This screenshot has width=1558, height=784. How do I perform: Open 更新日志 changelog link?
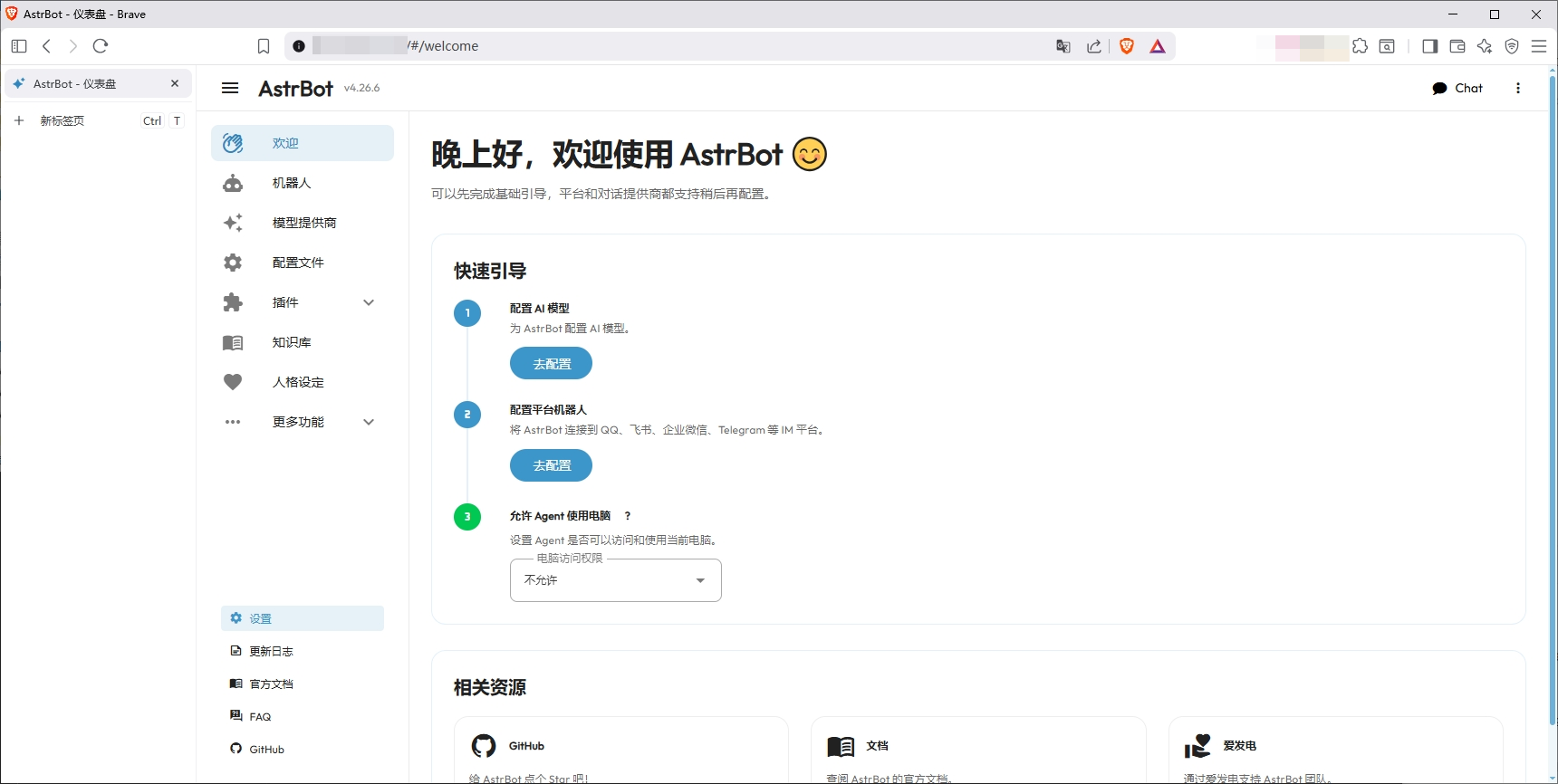pyautogui.click(x=303, y=651)
